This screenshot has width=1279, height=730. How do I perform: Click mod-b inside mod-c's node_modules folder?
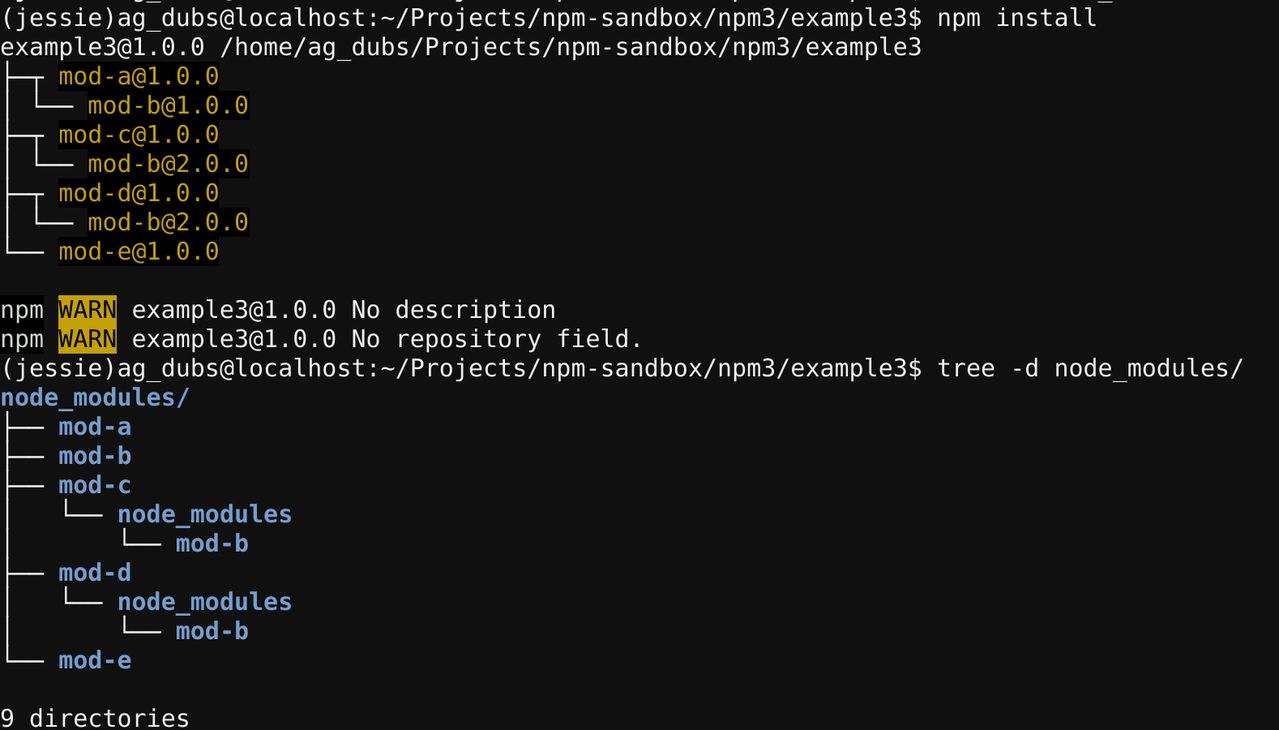click(212, 543)
